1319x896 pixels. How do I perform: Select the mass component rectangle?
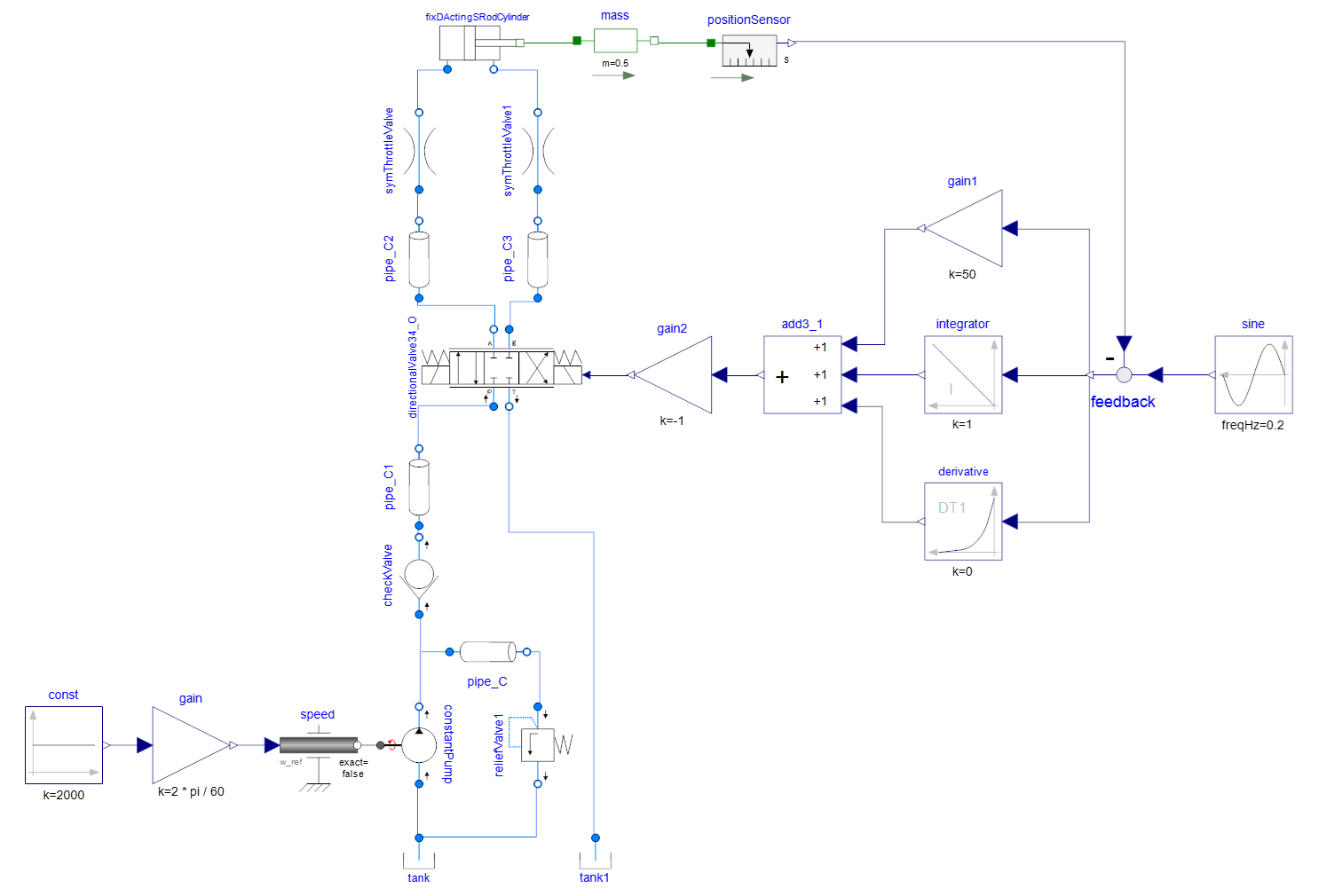tap(615, 41)
